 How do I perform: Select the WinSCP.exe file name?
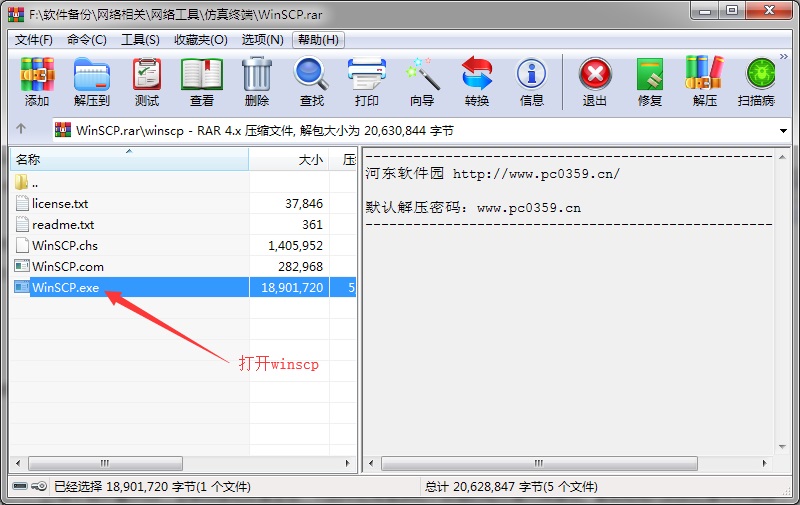pos(65,288)
